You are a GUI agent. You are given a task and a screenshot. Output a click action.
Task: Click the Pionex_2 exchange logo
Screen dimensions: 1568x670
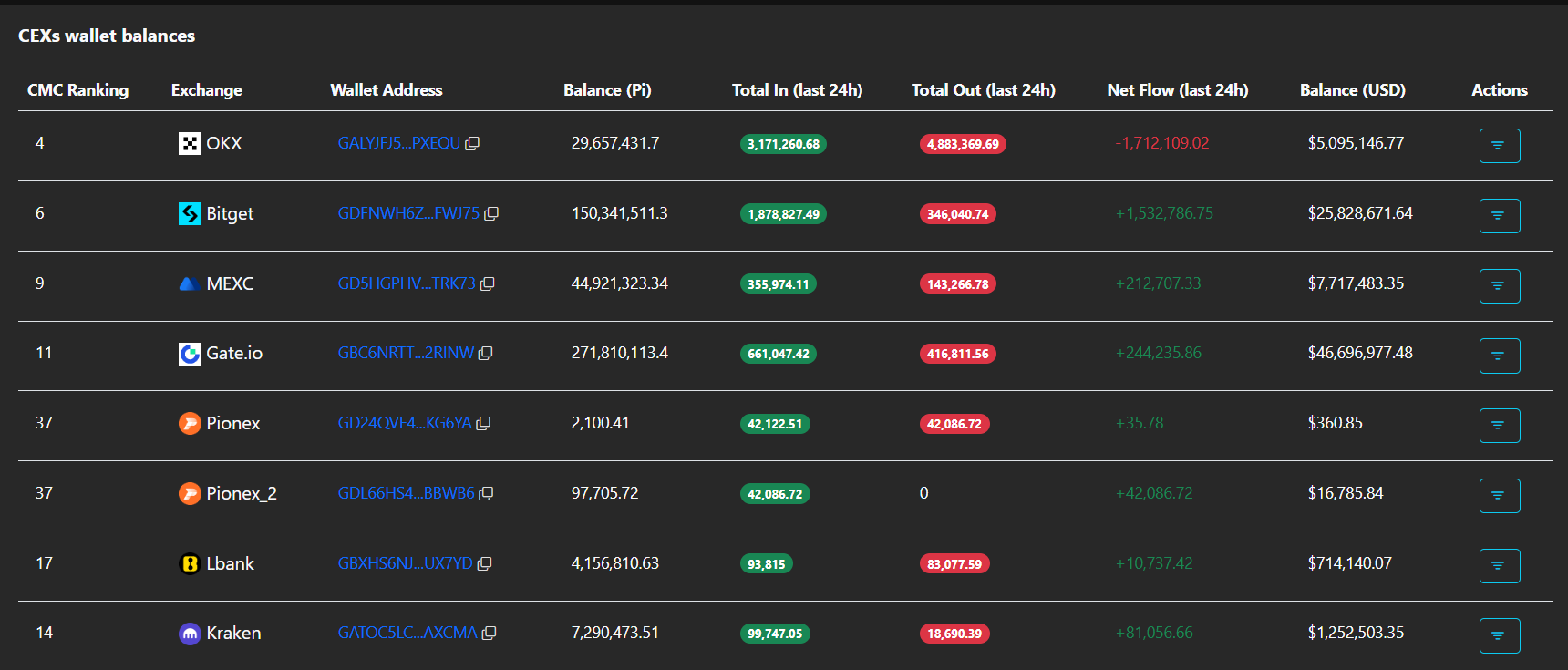pos(190,494)
